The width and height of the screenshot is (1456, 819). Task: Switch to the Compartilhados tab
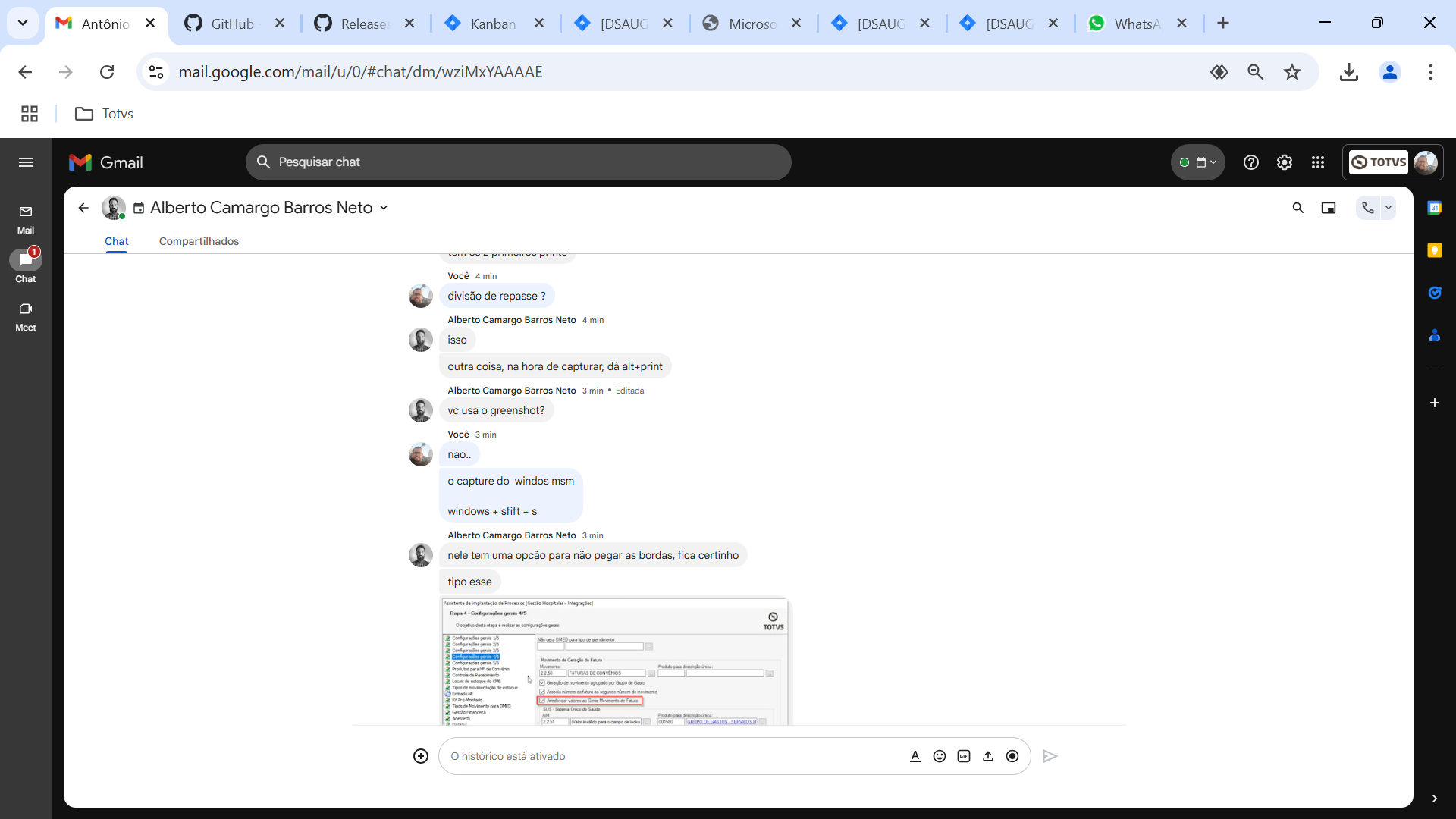click(x=199, y=241)
